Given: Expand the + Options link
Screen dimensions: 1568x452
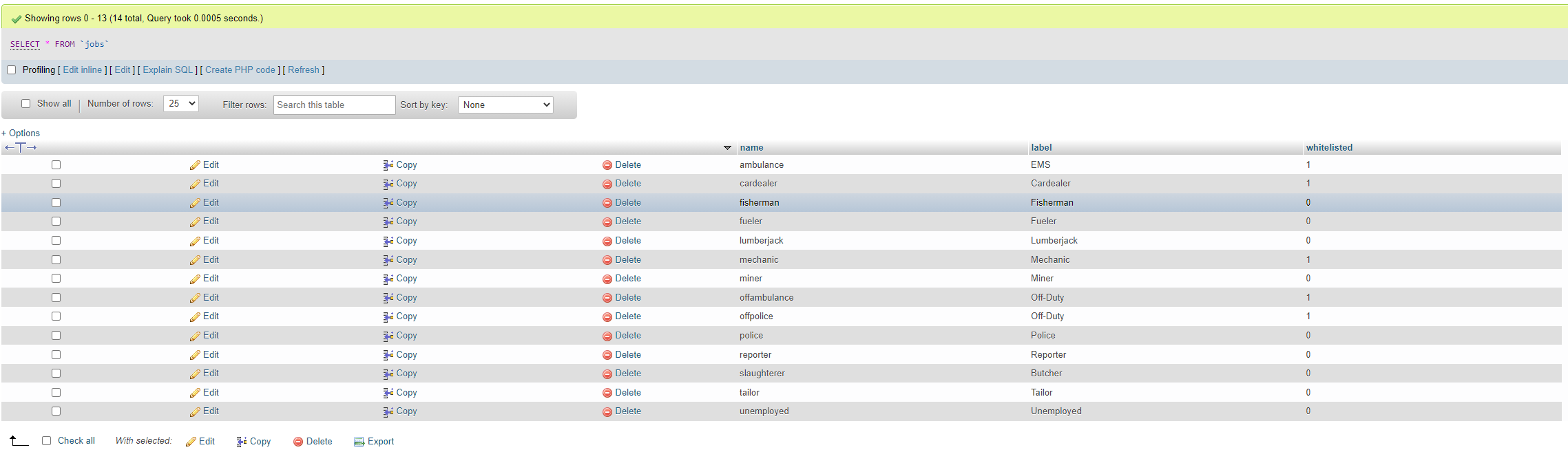Looking at the screenshot, I should [21, 133].
